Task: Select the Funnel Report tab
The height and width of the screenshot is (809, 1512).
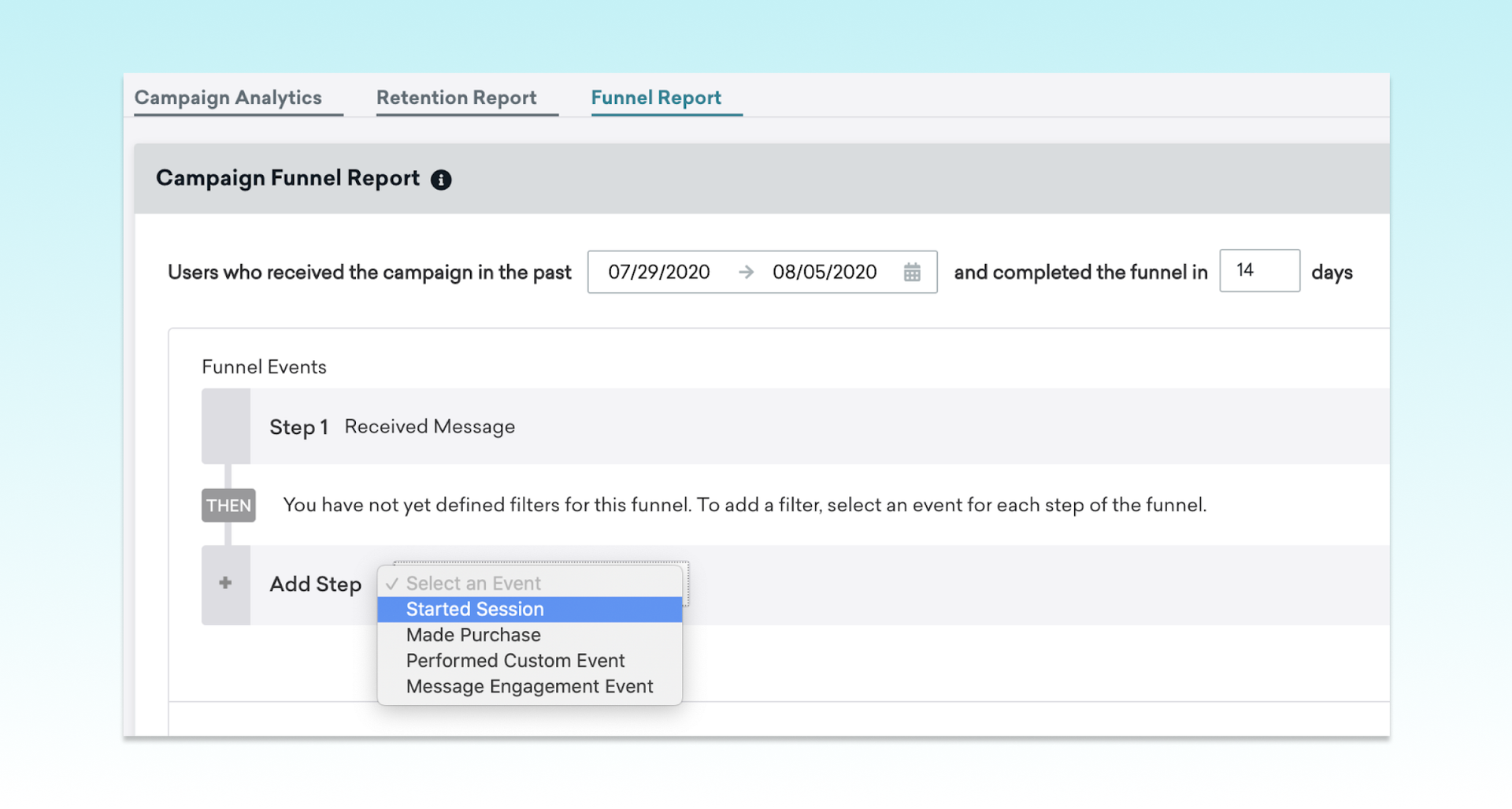Action: click(656, 98)
